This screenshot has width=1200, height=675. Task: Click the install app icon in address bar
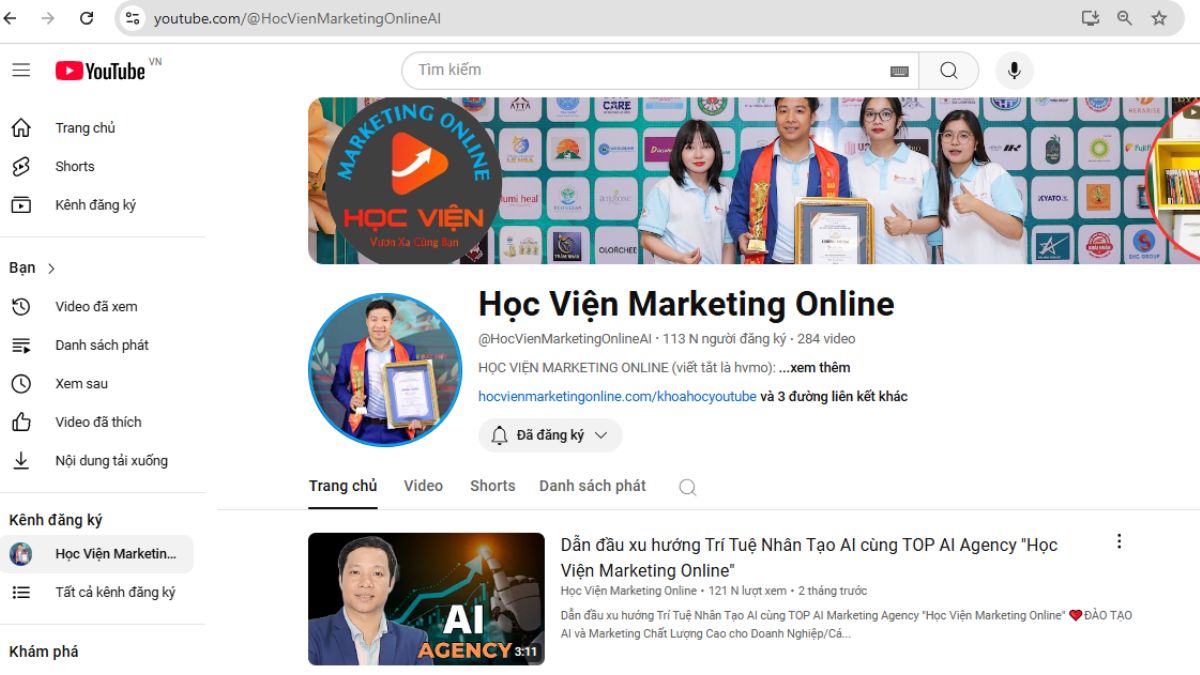coord(1090,18)
